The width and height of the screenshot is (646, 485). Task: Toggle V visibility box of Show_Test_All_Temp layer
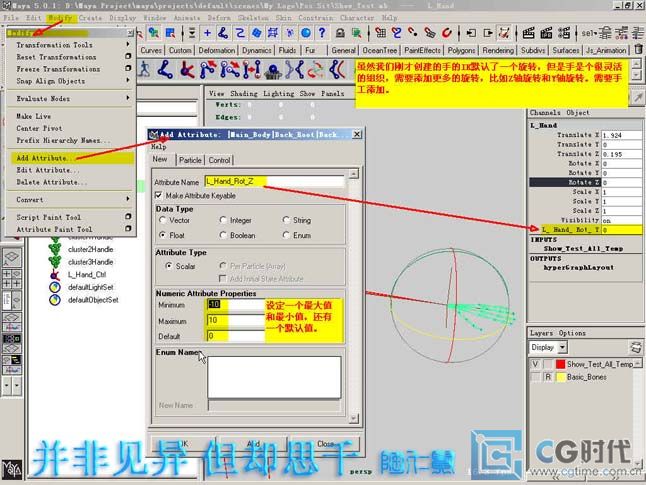click(x=535, y=364)
